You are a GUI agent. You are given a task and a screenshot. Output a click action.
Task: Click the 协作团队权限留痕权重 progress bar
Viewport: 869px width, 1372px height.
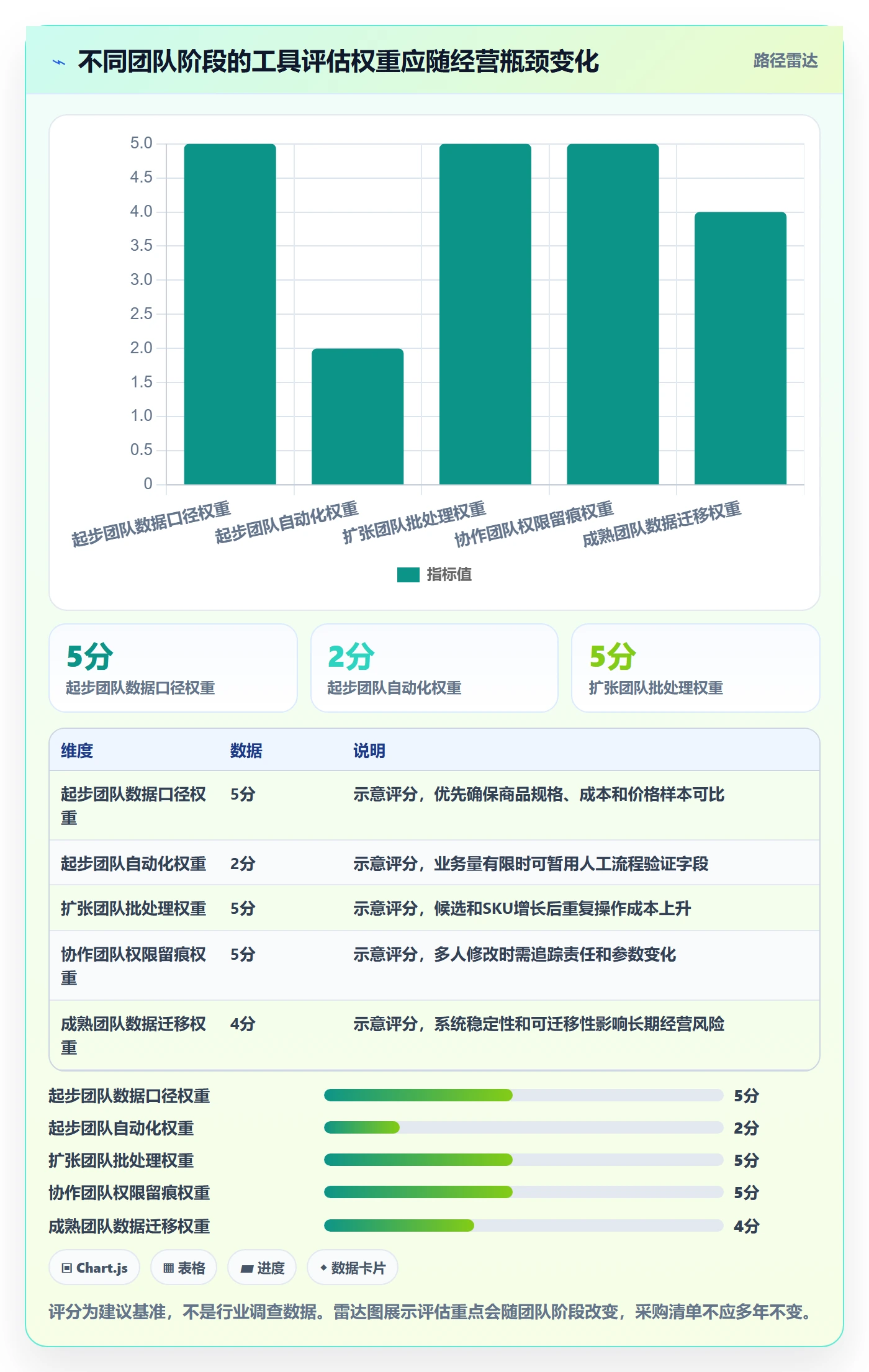point(523,1192)
